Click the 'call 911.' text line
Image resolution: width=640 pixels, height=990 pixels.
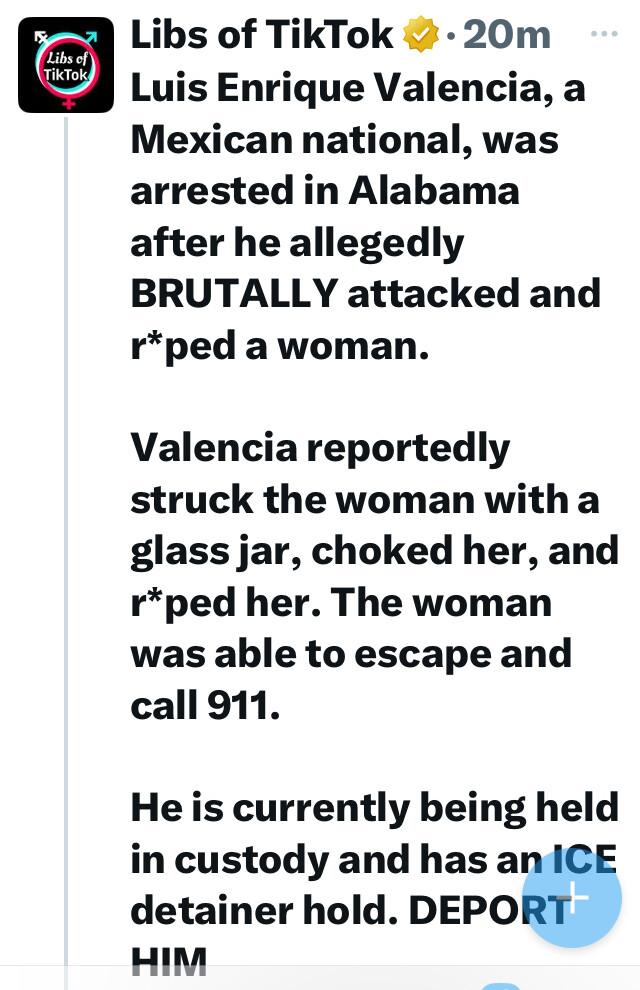(205, 705)
